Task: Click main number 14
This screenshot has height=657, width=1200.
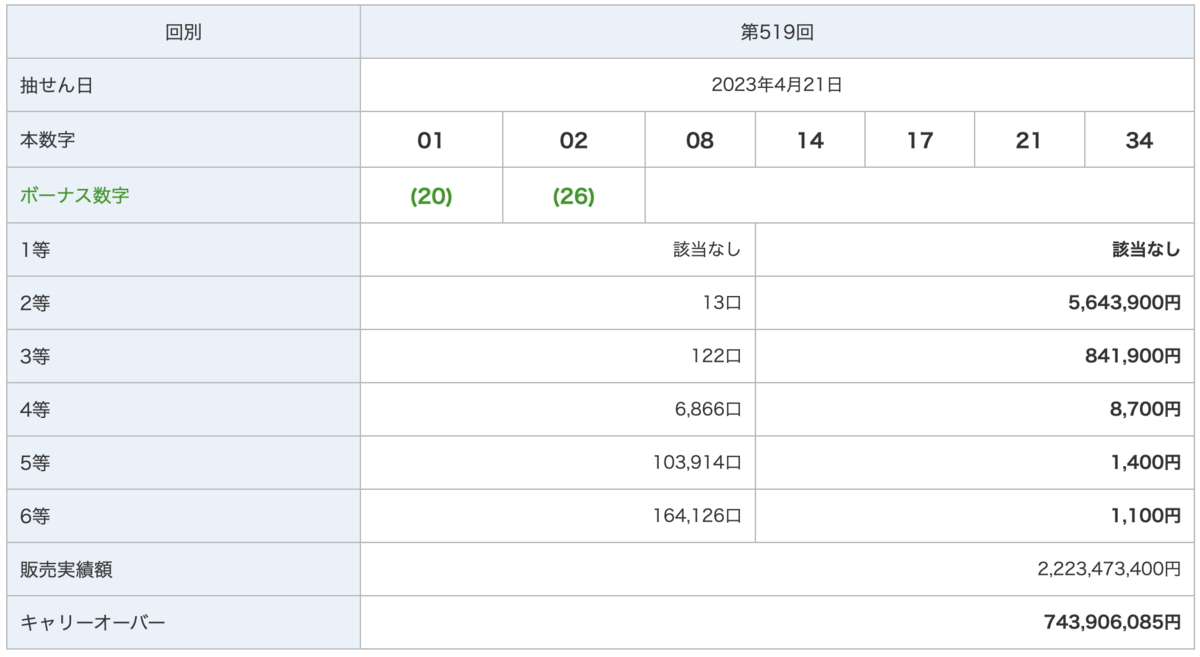Action: tap(810, 141)
